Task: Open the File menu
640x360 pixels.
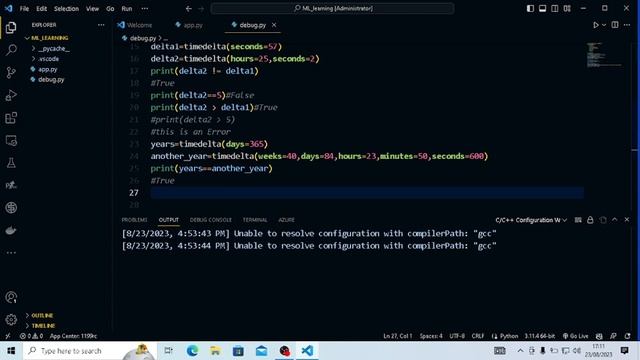Action: 24,9
